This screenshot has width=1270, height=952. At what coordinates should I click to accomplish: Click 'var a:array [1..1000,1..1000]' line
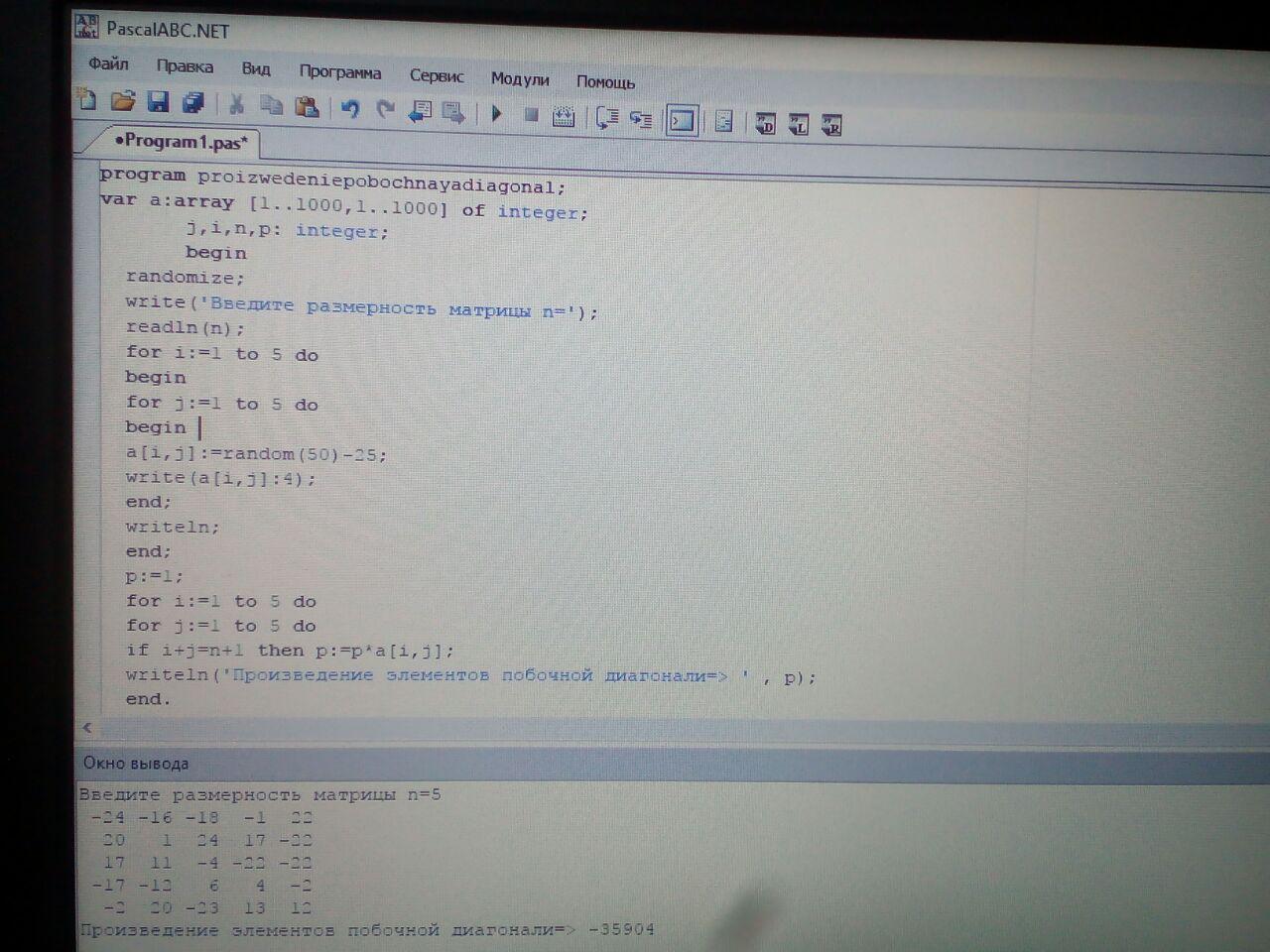click(x=344, y=206)
